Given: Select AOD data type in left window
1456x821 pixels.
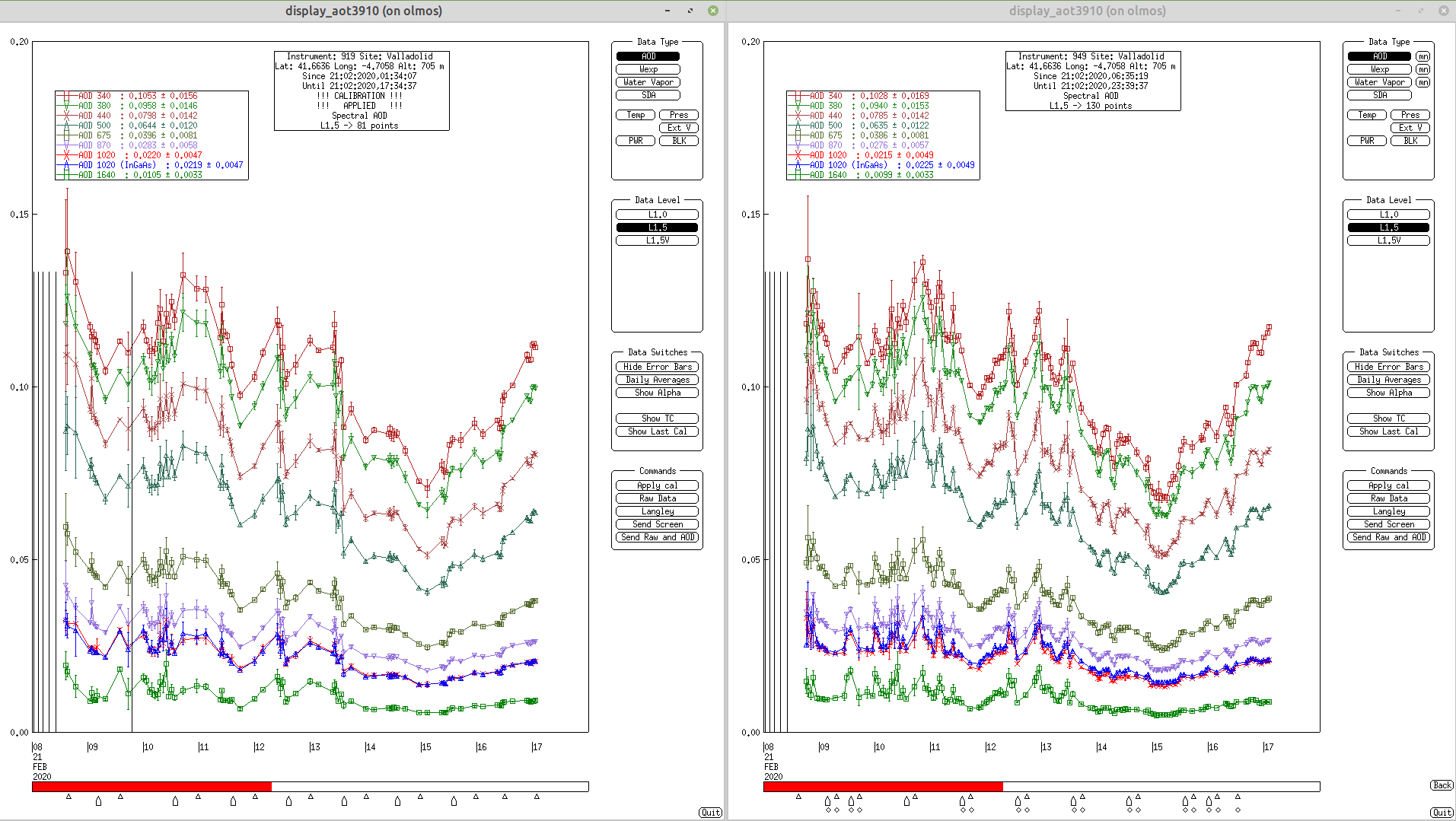Looking at the screenshot, I should coord(648,56).
